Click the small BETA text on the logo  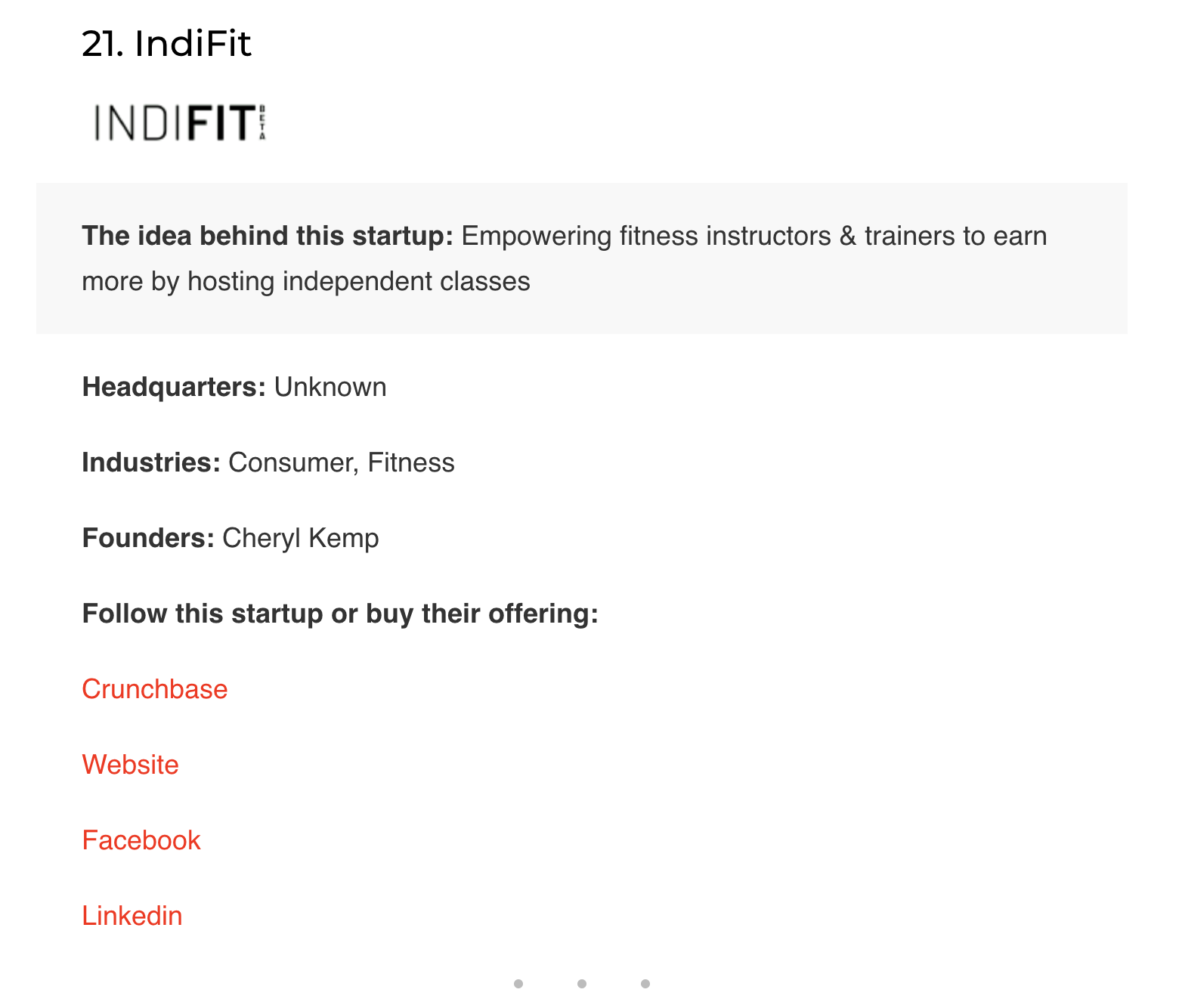click(262, 122)
